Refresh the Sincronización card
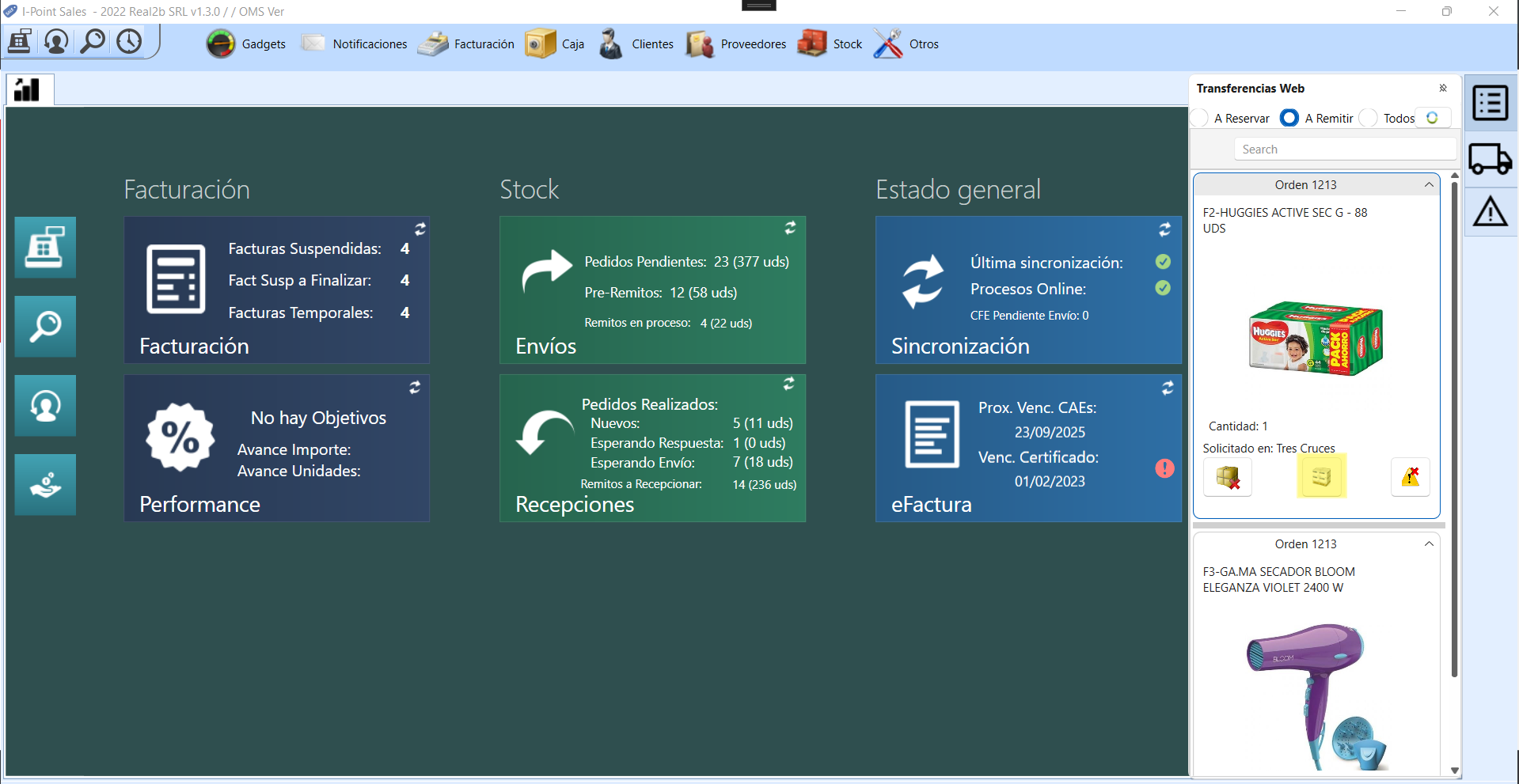Image resolution: width=1519 pixels, height=784 pixels. tap(1165, 229)
